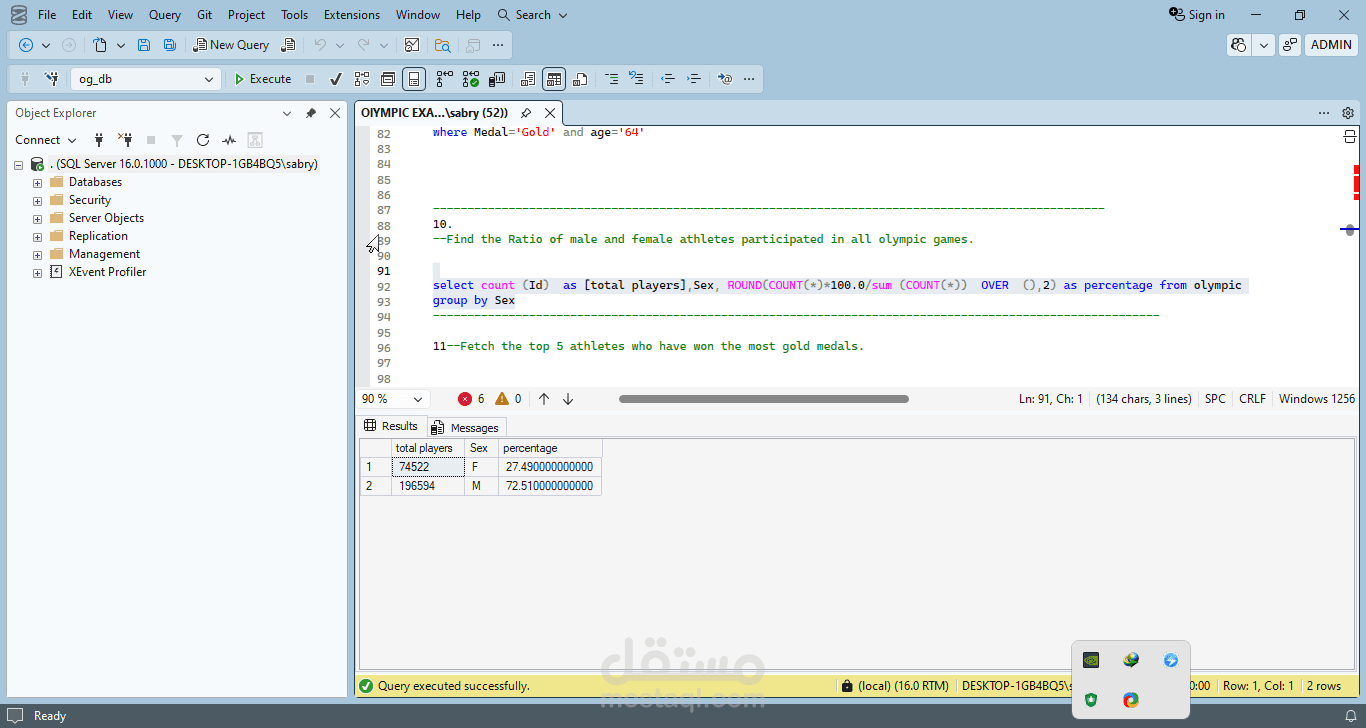Uncomment the selected lines
The height and width of the screenshot is (728, 1366).
pyautogui.click(x=637, y=79)
